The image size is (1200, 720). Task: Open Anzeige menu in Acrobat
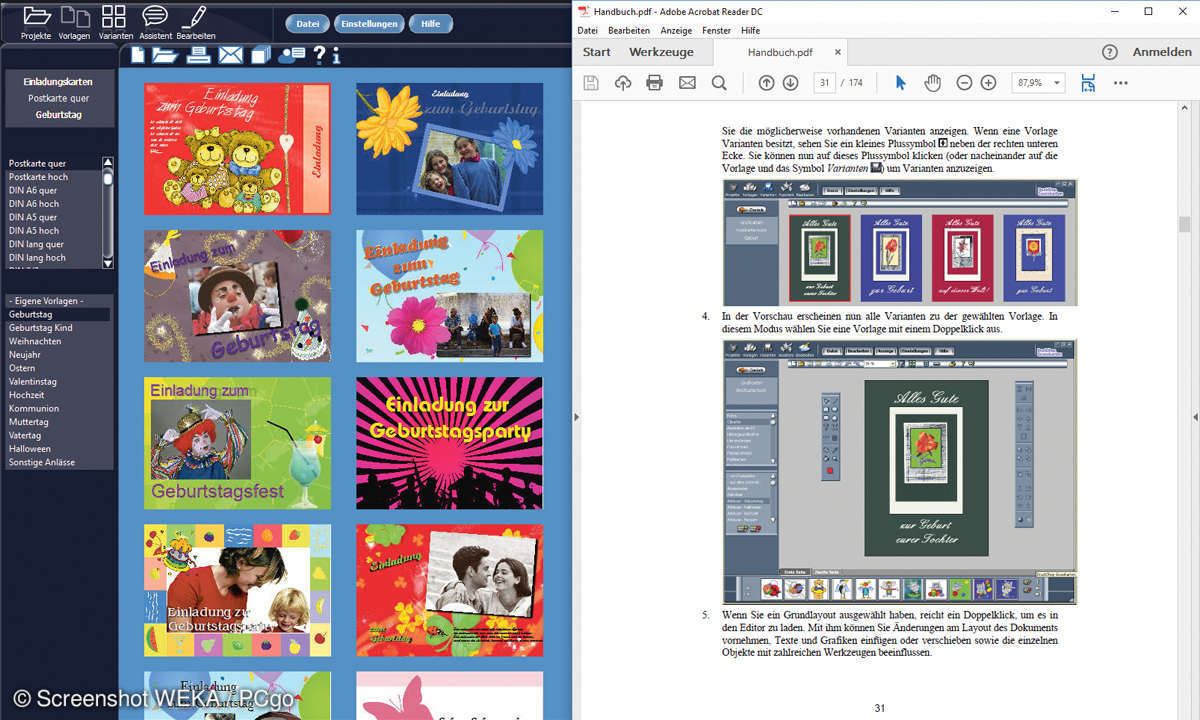676,31
